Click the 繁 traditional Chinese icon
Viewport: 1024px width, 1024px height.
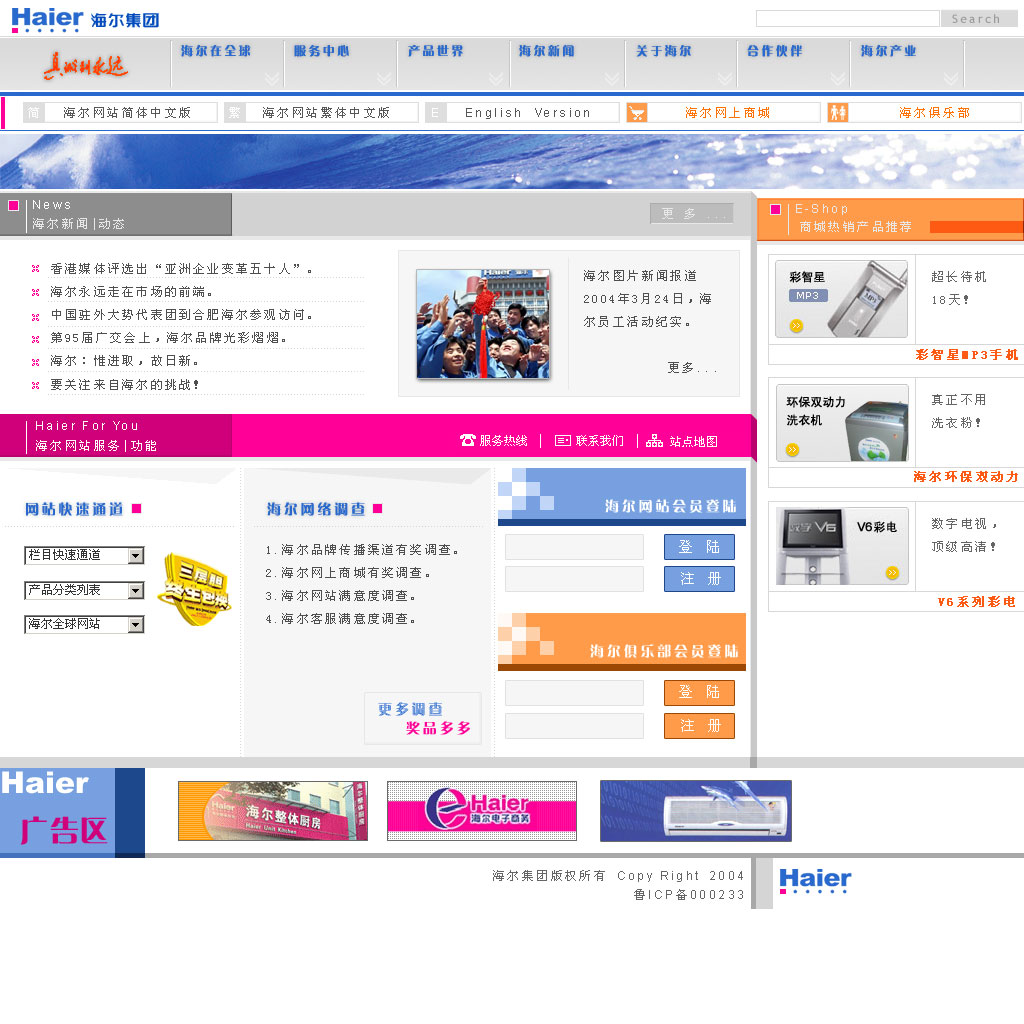pos(234,113)
